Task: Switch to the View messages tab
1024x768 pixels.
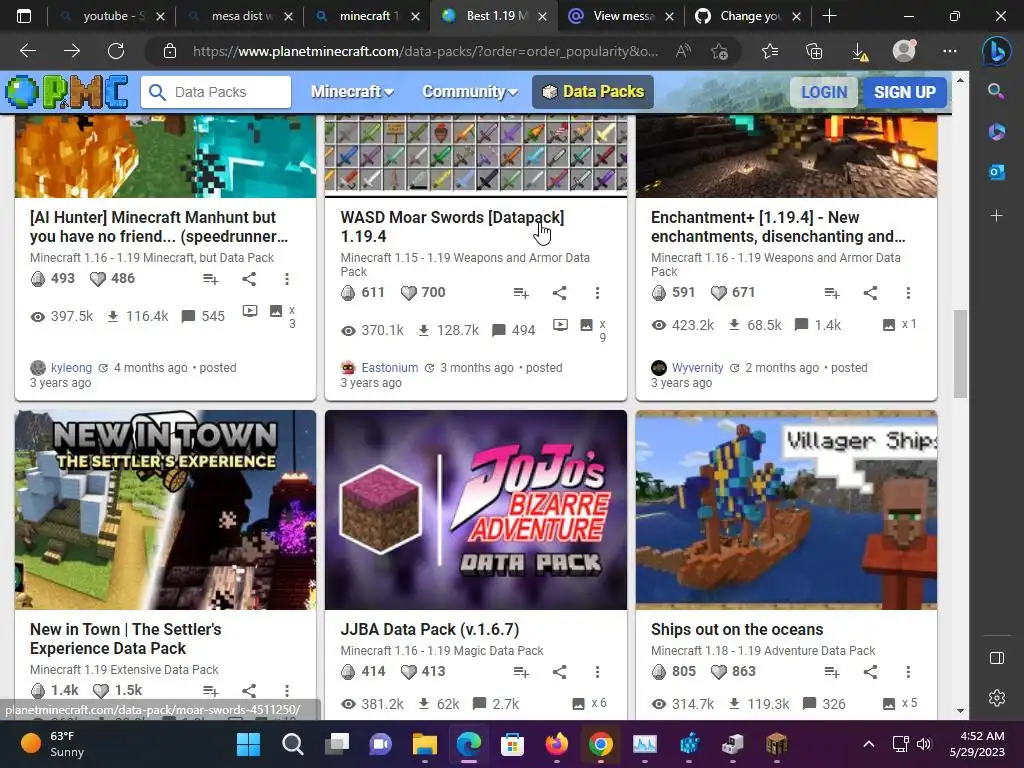Action: coord(621,16)
